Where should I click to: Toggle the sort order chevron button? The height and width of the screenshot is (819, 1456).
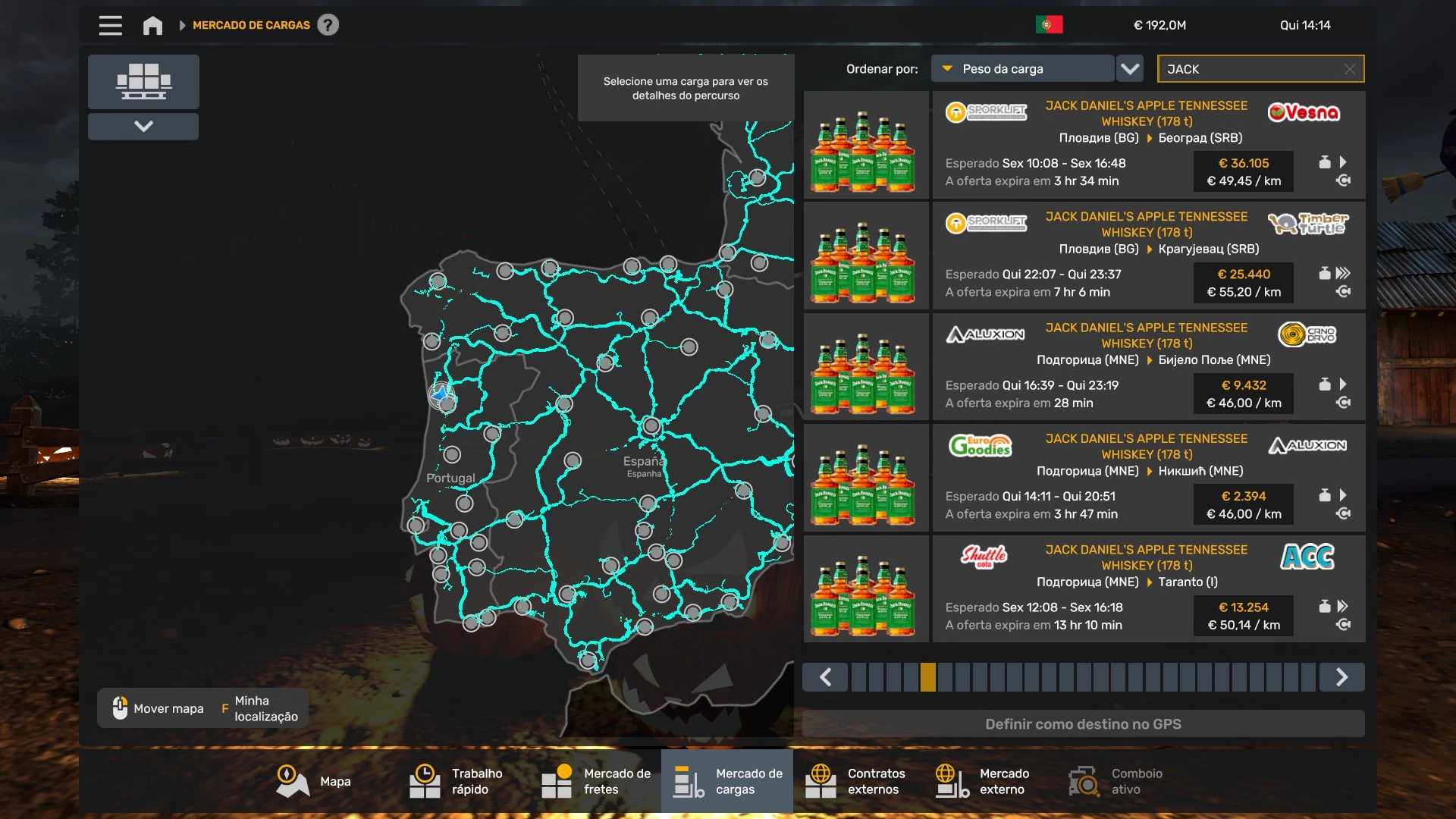(1130, 69)
